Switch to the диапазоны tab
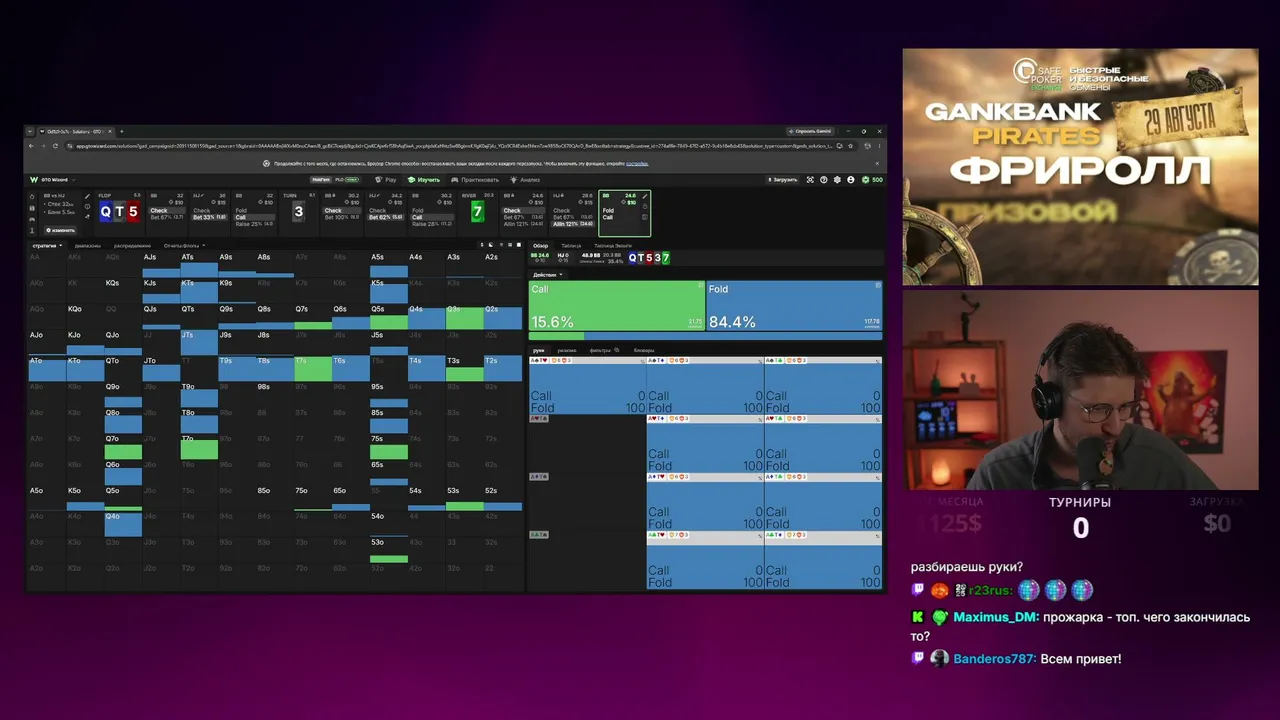1280x720 pixels. (88, 245)
